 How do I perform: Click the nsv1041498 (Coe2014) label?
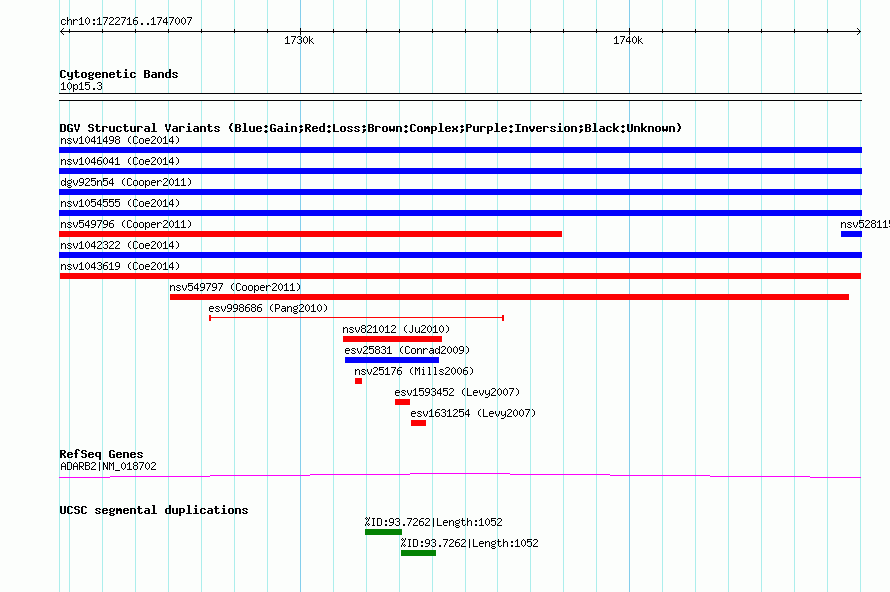click(x=120, y=140)
